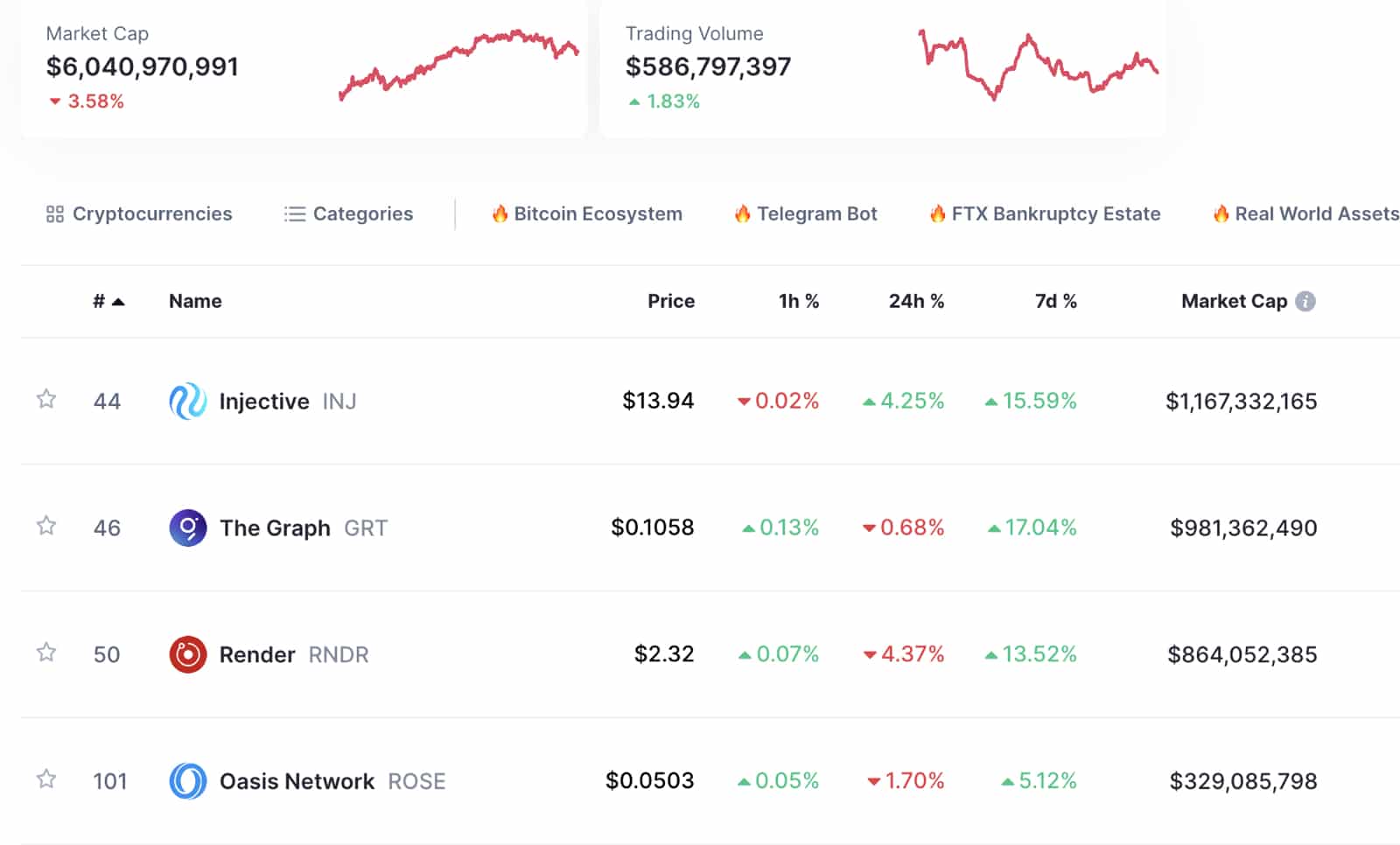Switch to the Cryptocurrencies tab
The width and height of the screenshot is (1400, 845).
[152, 213]
